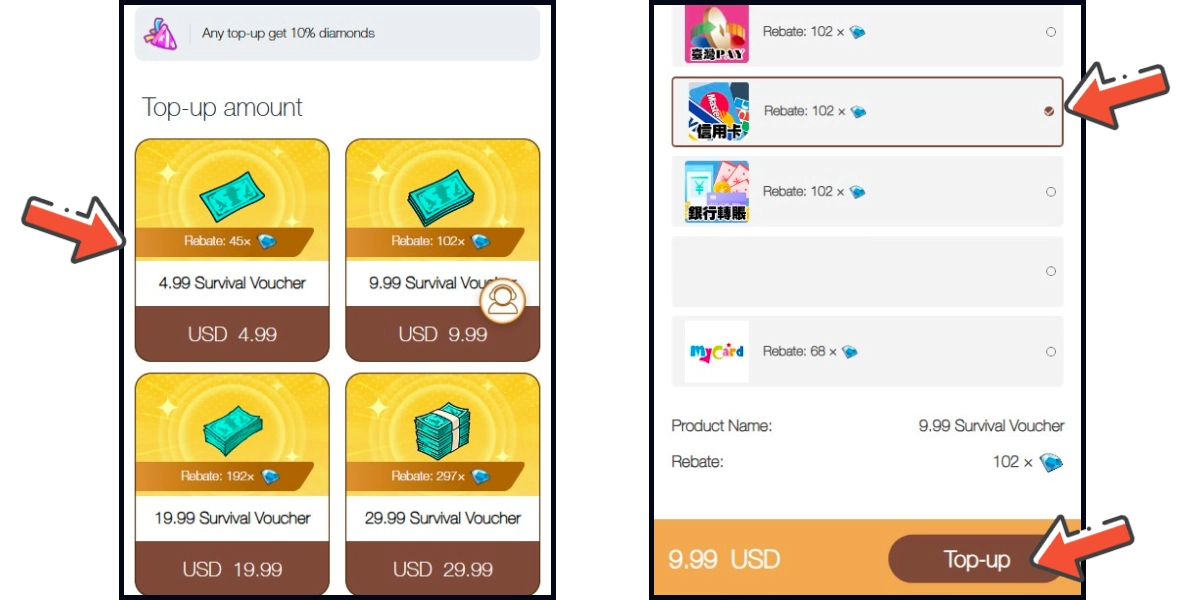Viewport: 1200px width, 600px height.
Task: Click the bank transfer payment logo
Action: coord(716,191)
